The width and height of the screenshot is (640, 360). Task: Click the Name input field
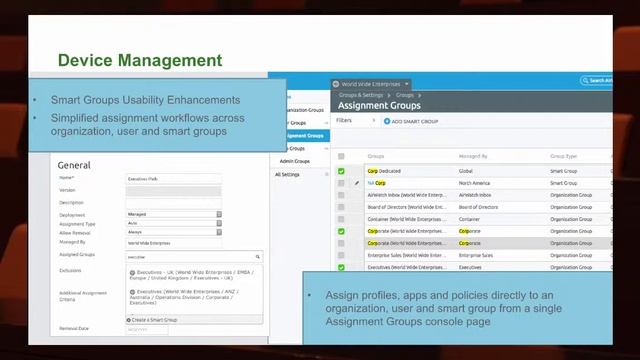click(174, 179)
